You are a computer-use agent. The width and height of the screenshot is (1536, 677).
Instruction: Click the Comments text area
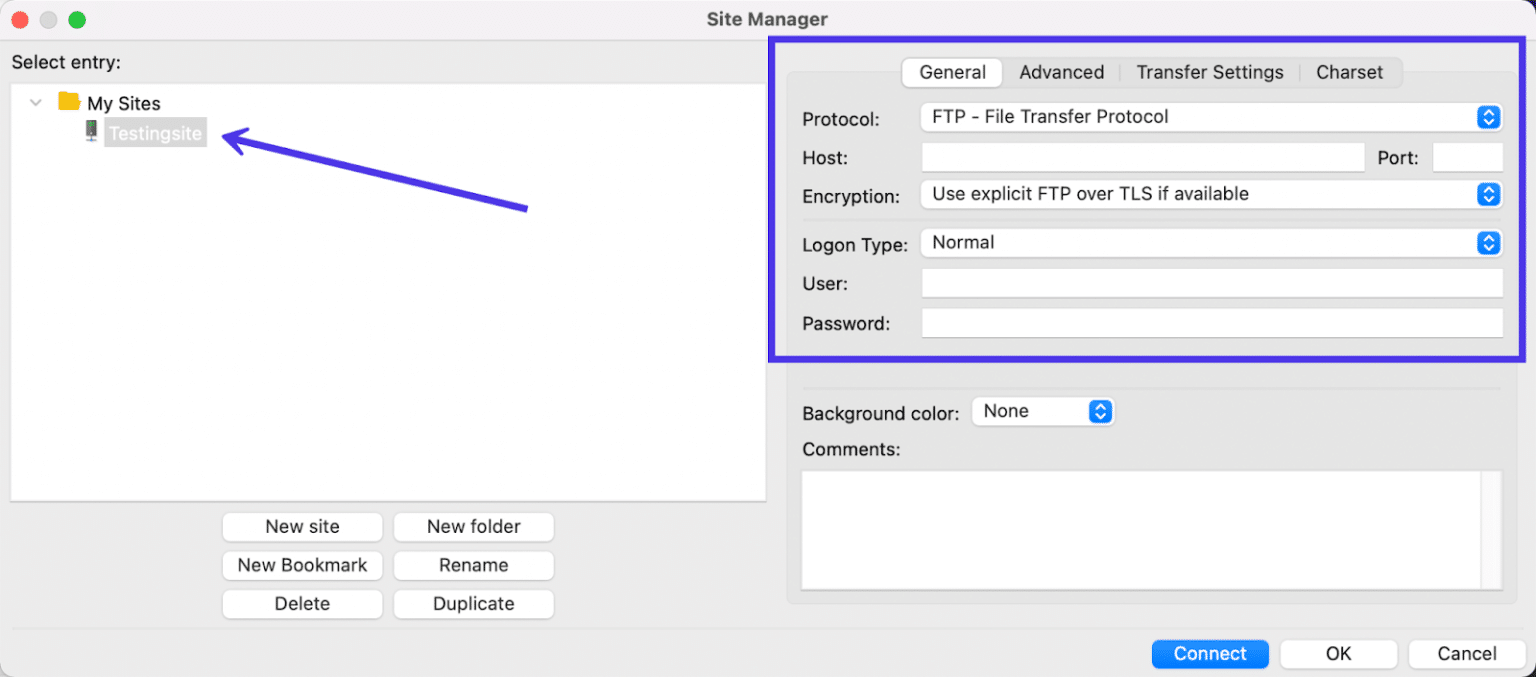(1150, 530)
